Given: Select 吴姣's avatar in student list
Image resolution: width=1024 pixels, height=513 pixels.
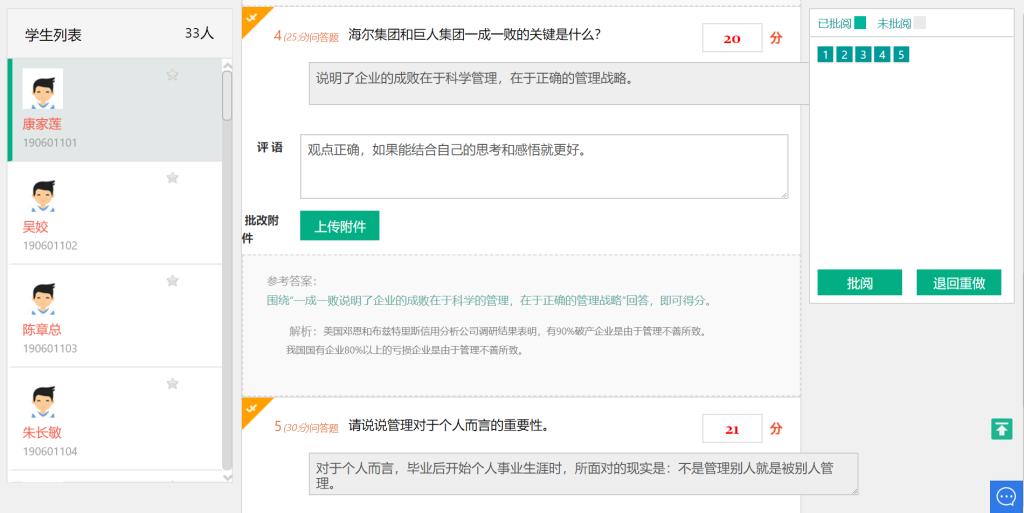Looking at the screenshot, I should pyautogui.click(x=43, y=196).
